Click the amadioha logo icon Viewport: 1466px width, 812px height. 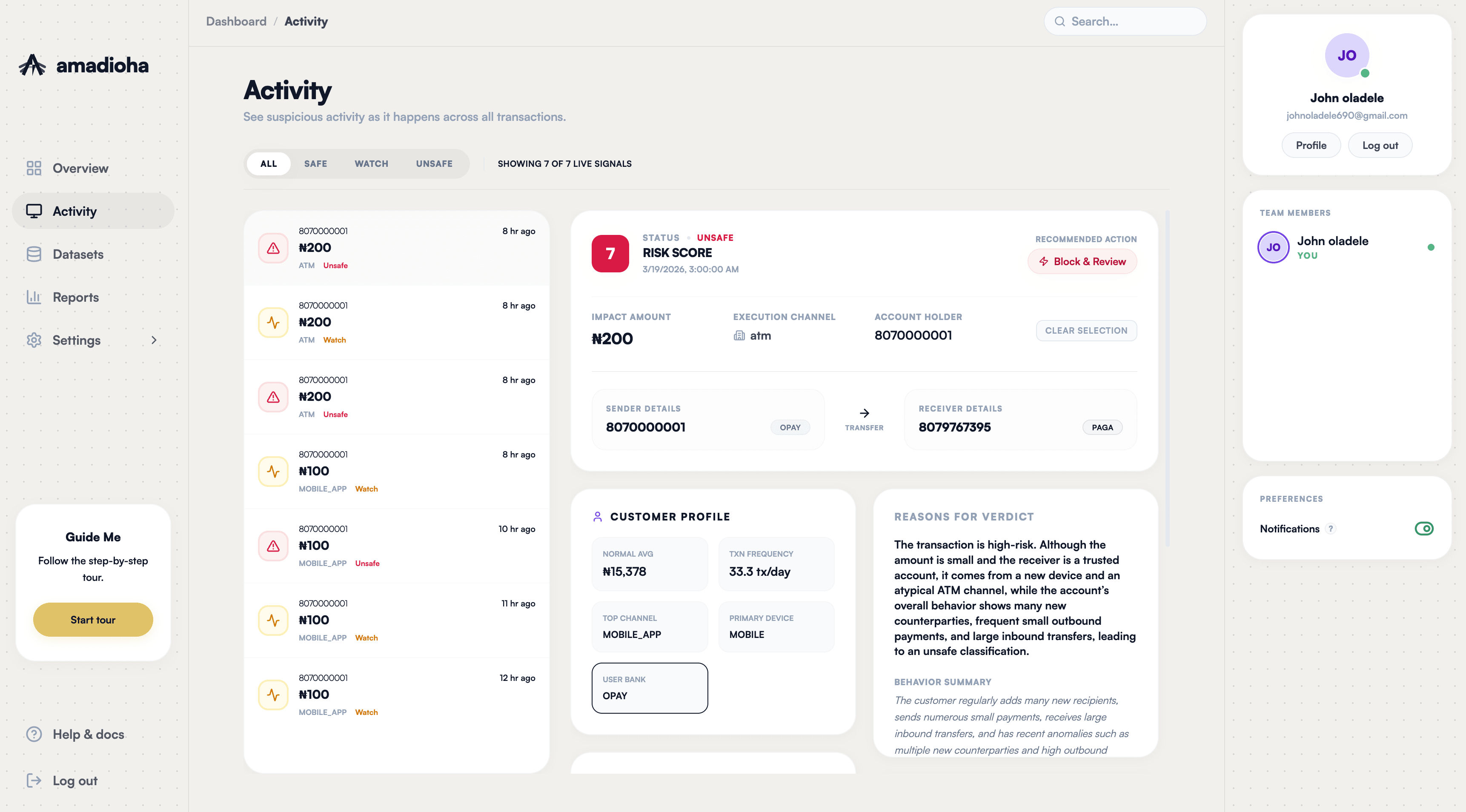(x=32, y=65)
